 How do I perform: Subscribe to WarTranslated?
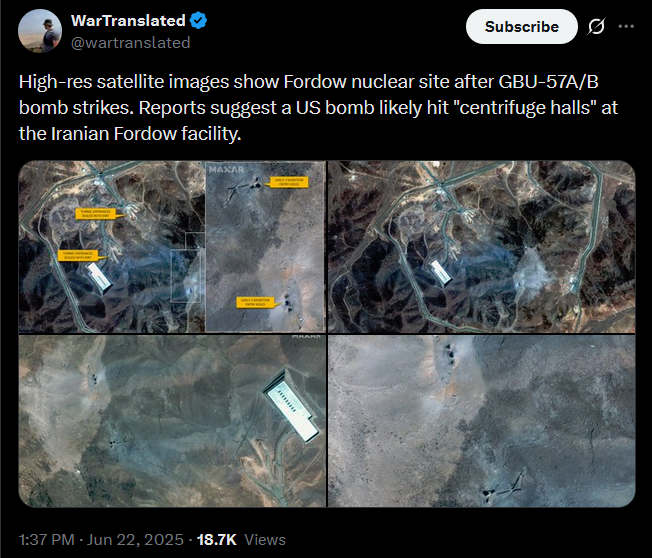(522, 27)
